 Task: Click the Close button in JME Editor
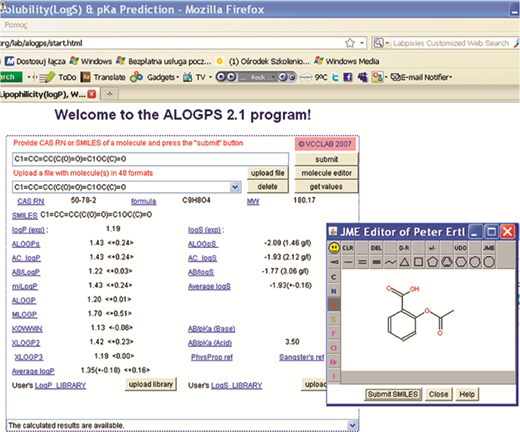point(438,394)
